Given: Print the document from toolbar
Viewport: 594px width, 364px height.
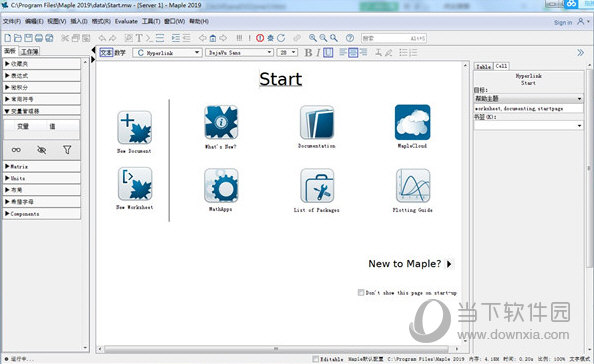Looking at the screenshot, I should [39, 38].
